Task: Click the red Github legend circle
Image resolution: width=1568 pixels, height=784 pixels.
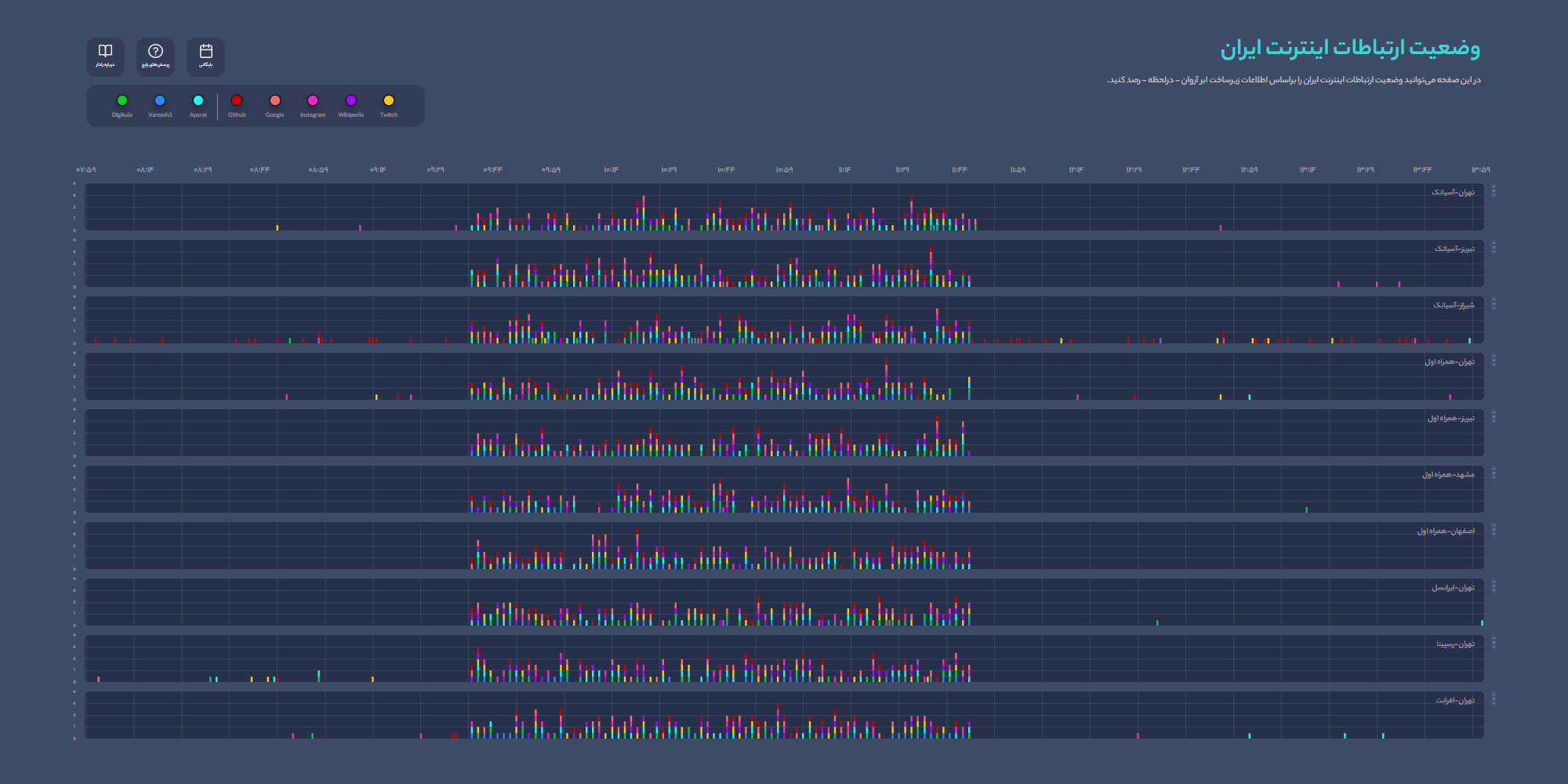Action: 237,100
